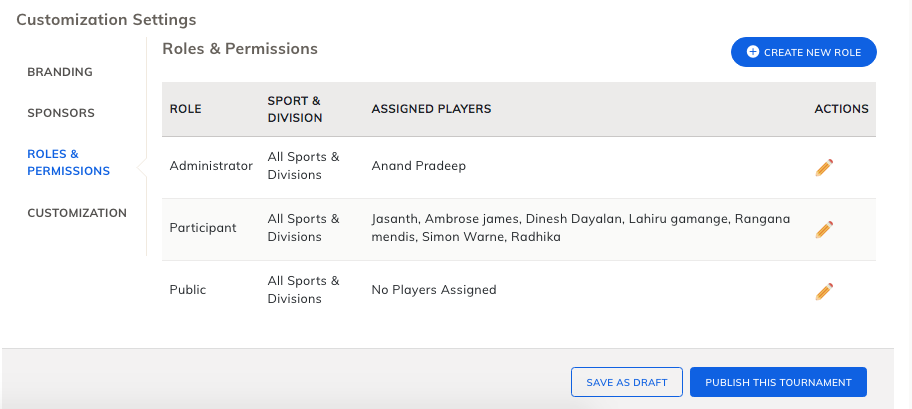The height and width of the screenshot is (409, 912).
Task: Click the plus icon on Create New Role
Action: click(x=753, y=52)
